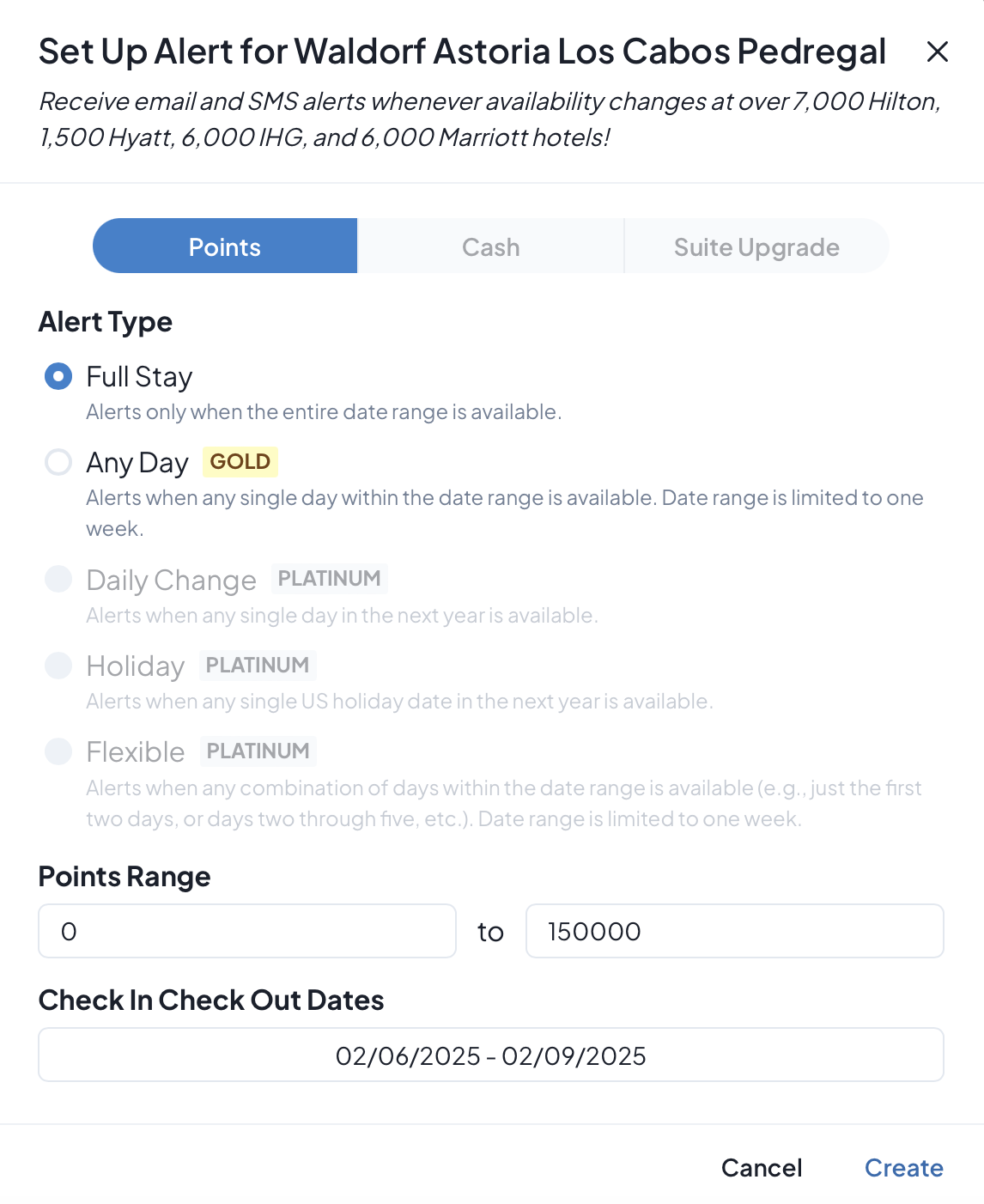Switch to the Points tab
984x1204 pixels.
225,246
